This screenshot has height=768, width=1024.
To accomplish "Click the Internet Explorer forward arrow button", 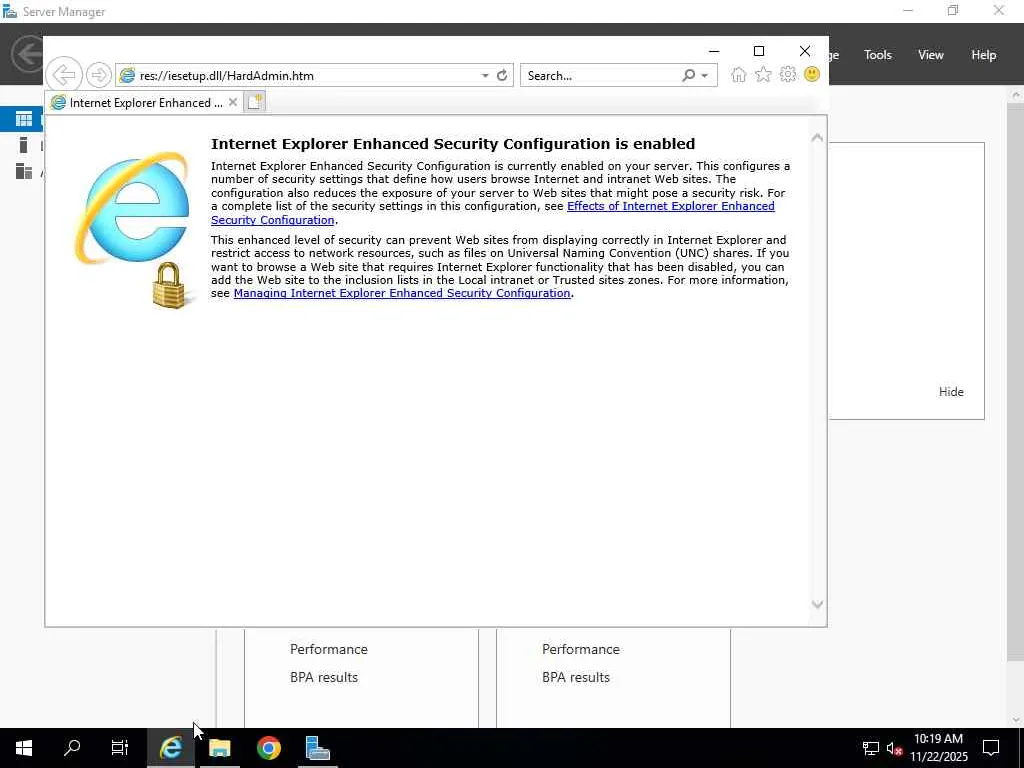I will (99, 75).
